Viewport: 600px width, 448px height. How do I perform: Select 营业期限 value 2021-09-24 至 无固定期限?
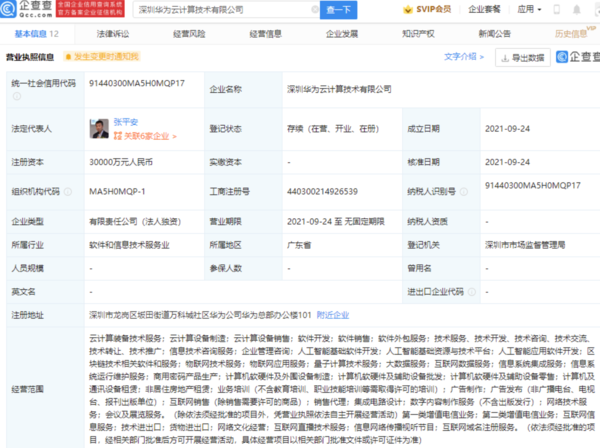pyautogui.click(x=336, y=222)
